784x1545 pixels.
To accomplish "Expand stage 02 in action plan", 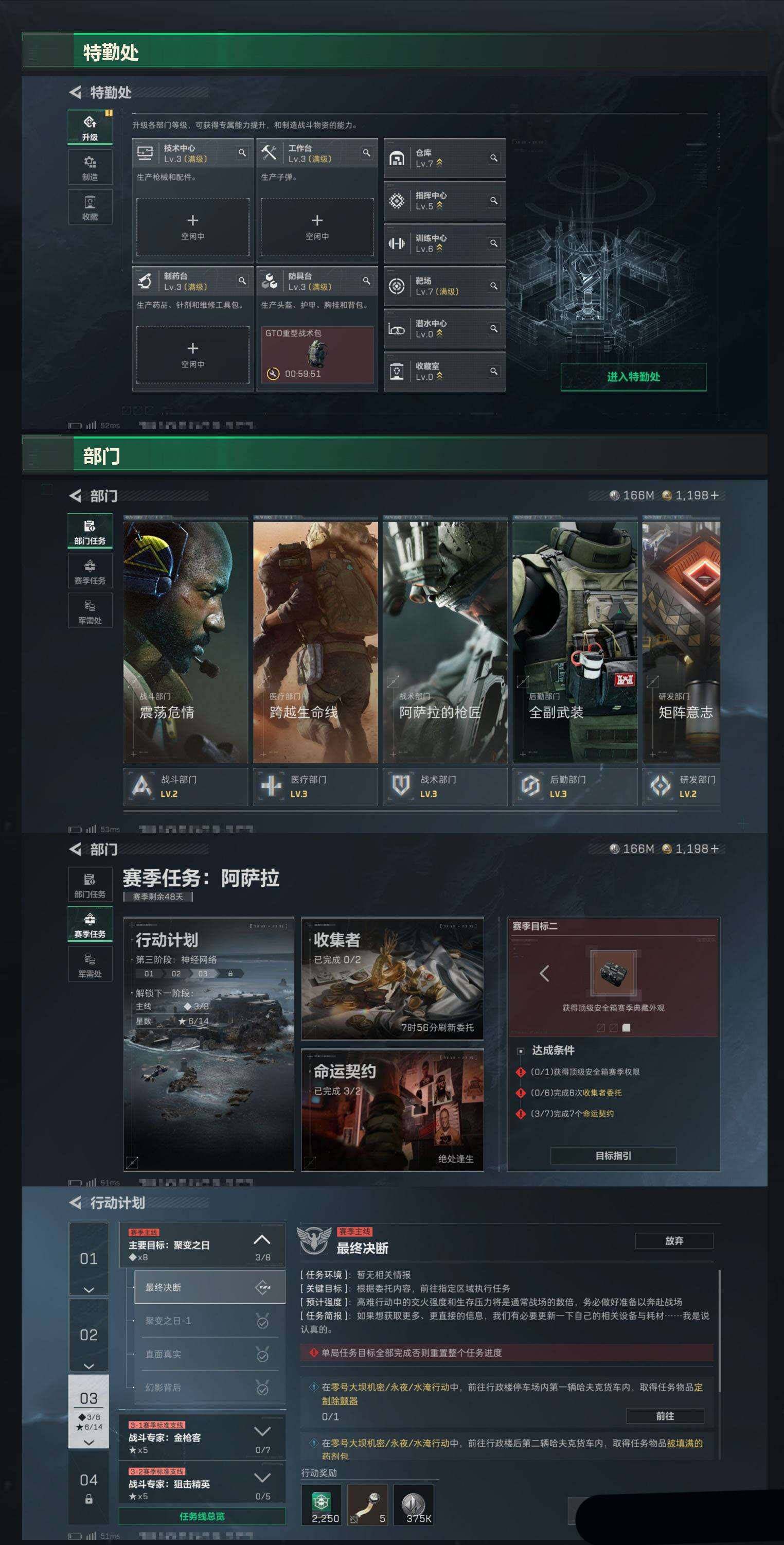I will click(x=88, y=1336).
